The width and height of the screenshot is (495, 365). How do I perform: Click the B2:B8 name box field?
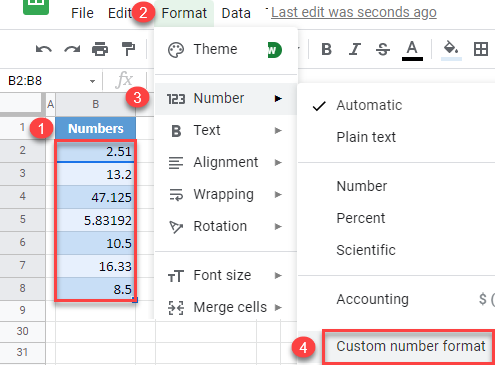coord(50,81)
